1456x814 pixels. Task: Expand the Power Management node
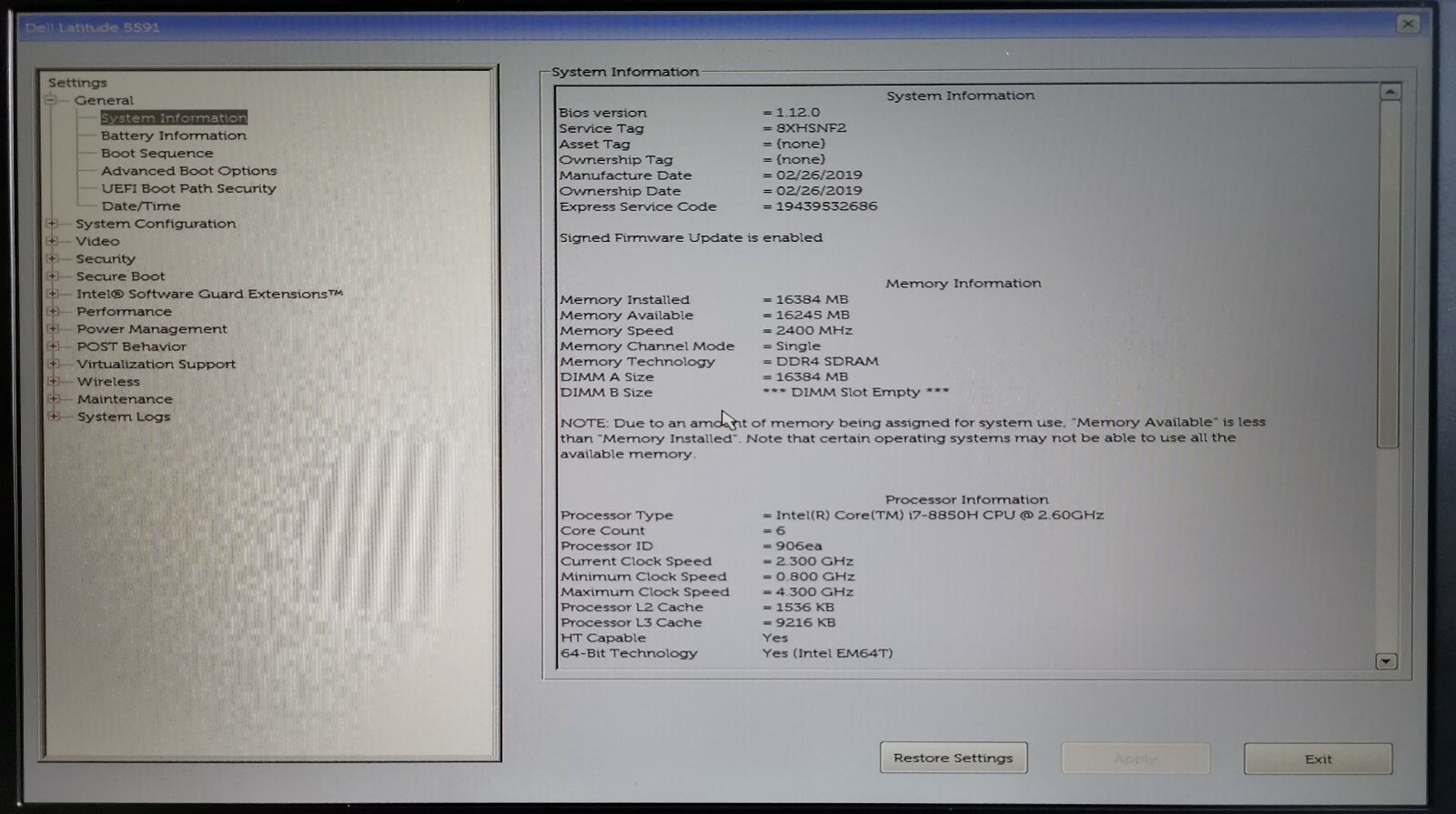[53, 329]
